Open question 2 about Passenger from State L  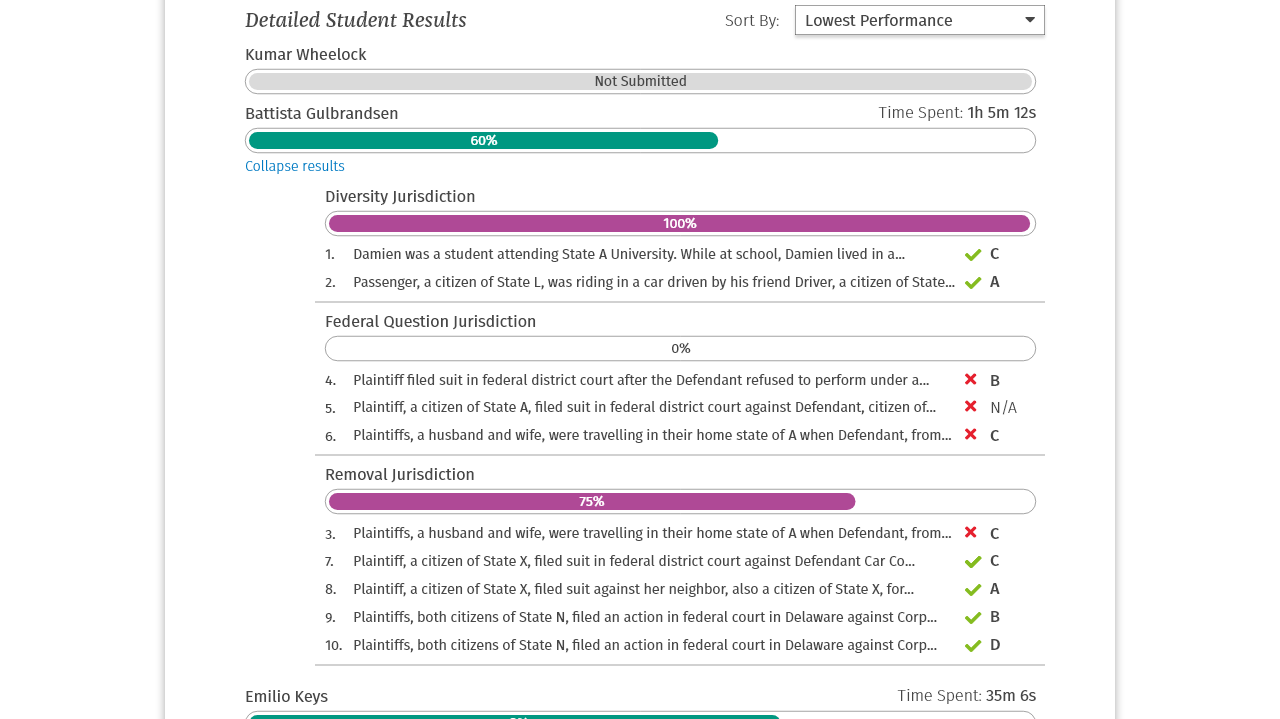pos(653,282)
